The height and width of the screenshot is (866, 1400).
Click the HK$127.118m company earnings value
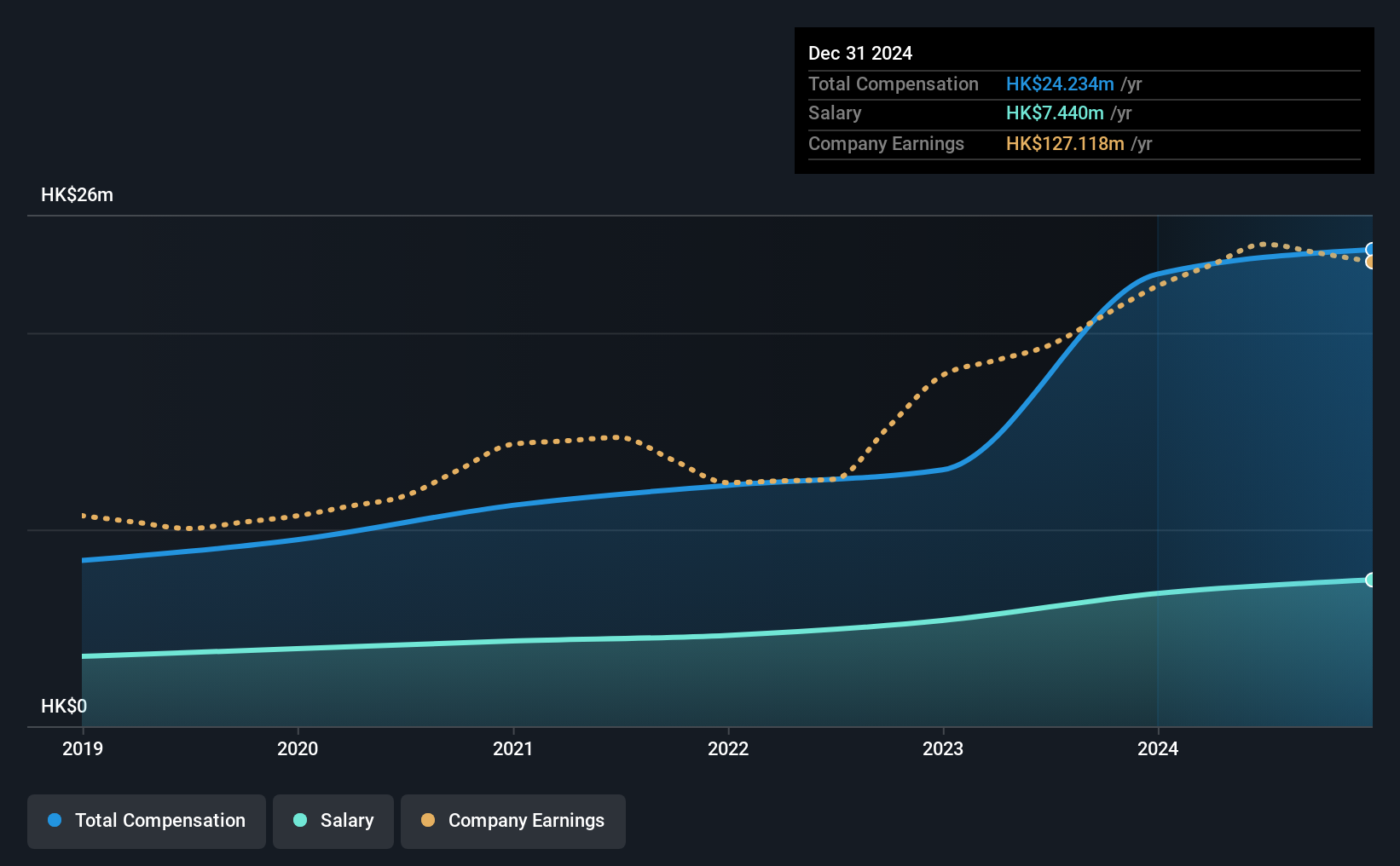coord(1065,143)
